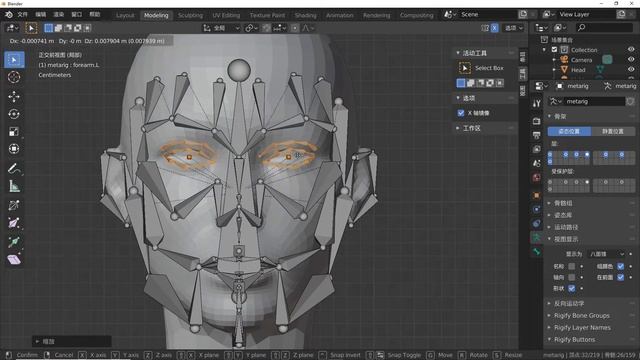Open the green Bone properties tab
640x360 pixels.
tap(536, 251)
